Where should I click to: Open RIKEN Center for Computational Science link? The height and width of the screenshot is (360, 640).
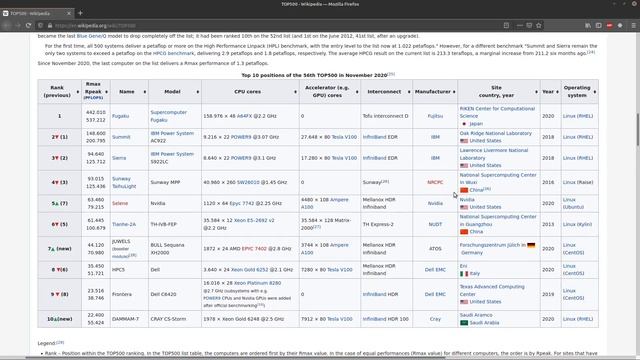(497, 112)
